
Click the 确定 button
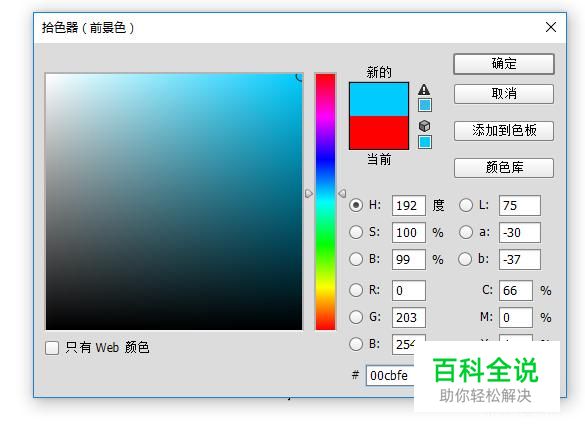click(504, 64)
